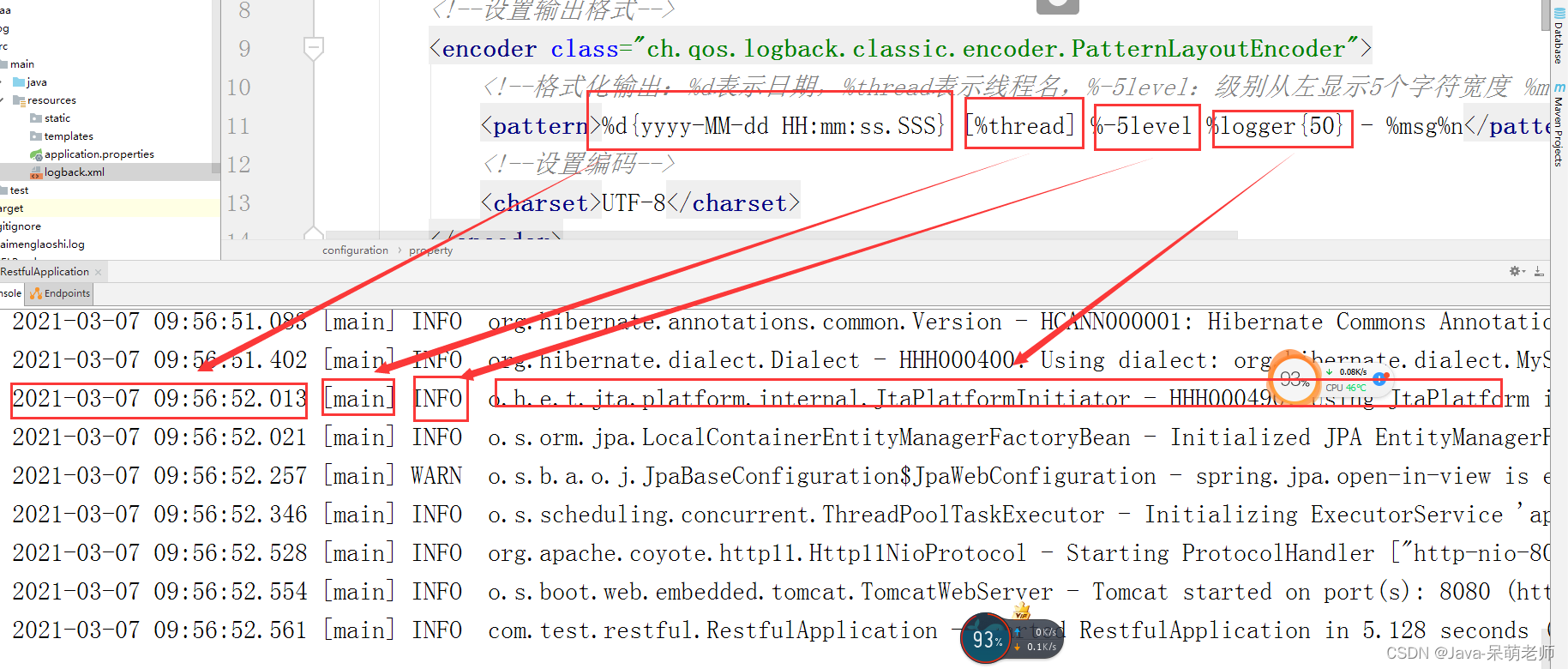The width and height of the screenshot is (1568, 669).
Task: Collapse the resources folder arrow
Action: [3, 100]
